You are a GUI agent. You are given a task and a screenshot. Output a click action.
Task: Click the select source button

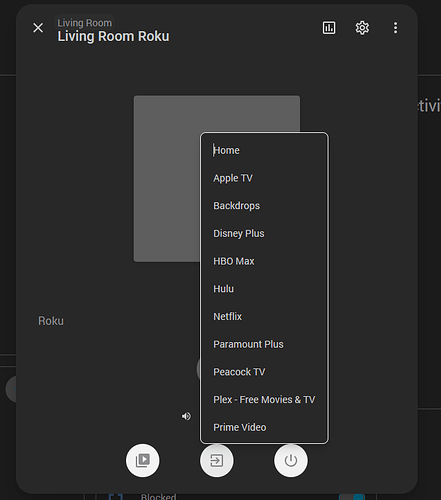(x=217, y=460)
